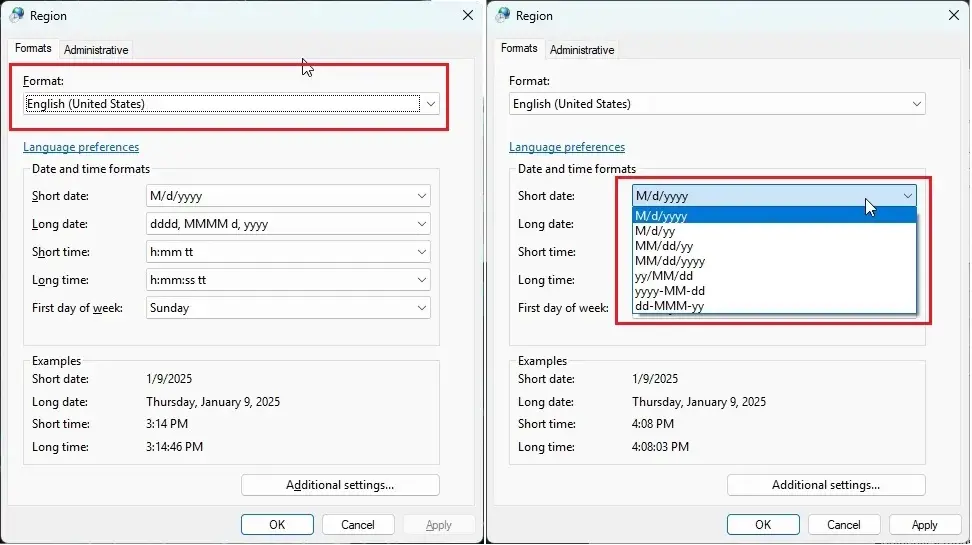This screenshot has height=545, width=972.
Task: Click the Apply button in right dialog
Action: click(x=924, y=525)
